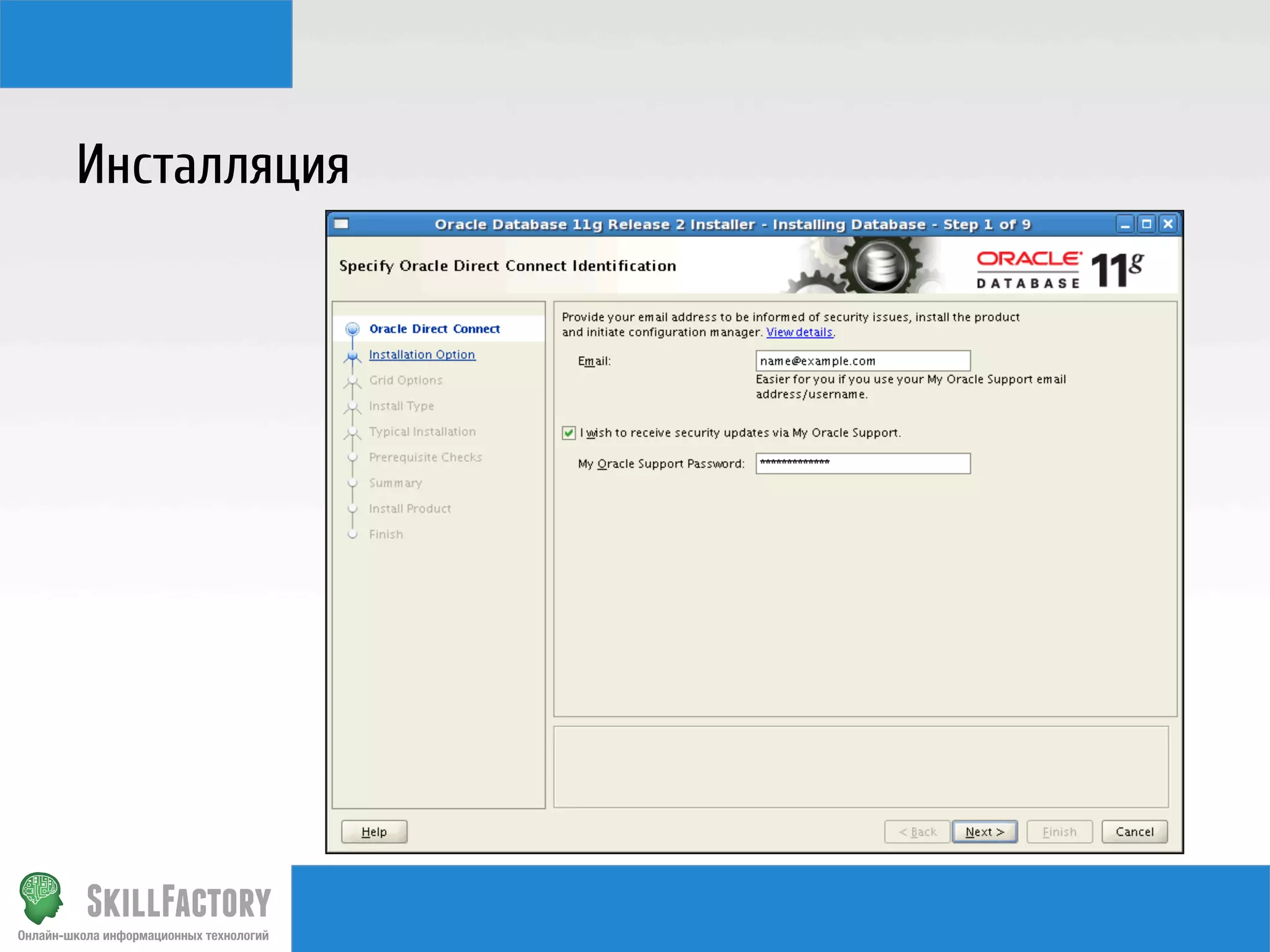Image resolution: width=1270 pixels, height=952 pixels.
Task: Click the Typical Installation step
Action: [x=422, y=431]
